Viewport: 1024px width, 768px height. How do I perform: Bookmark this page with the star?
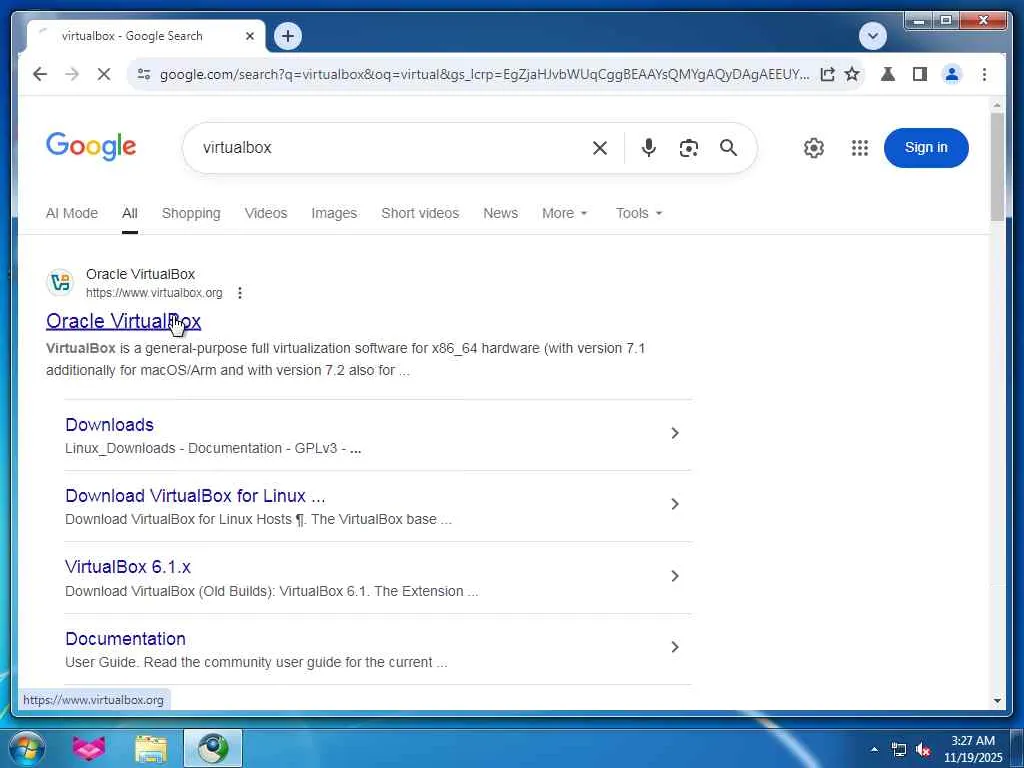click(852, 74)
